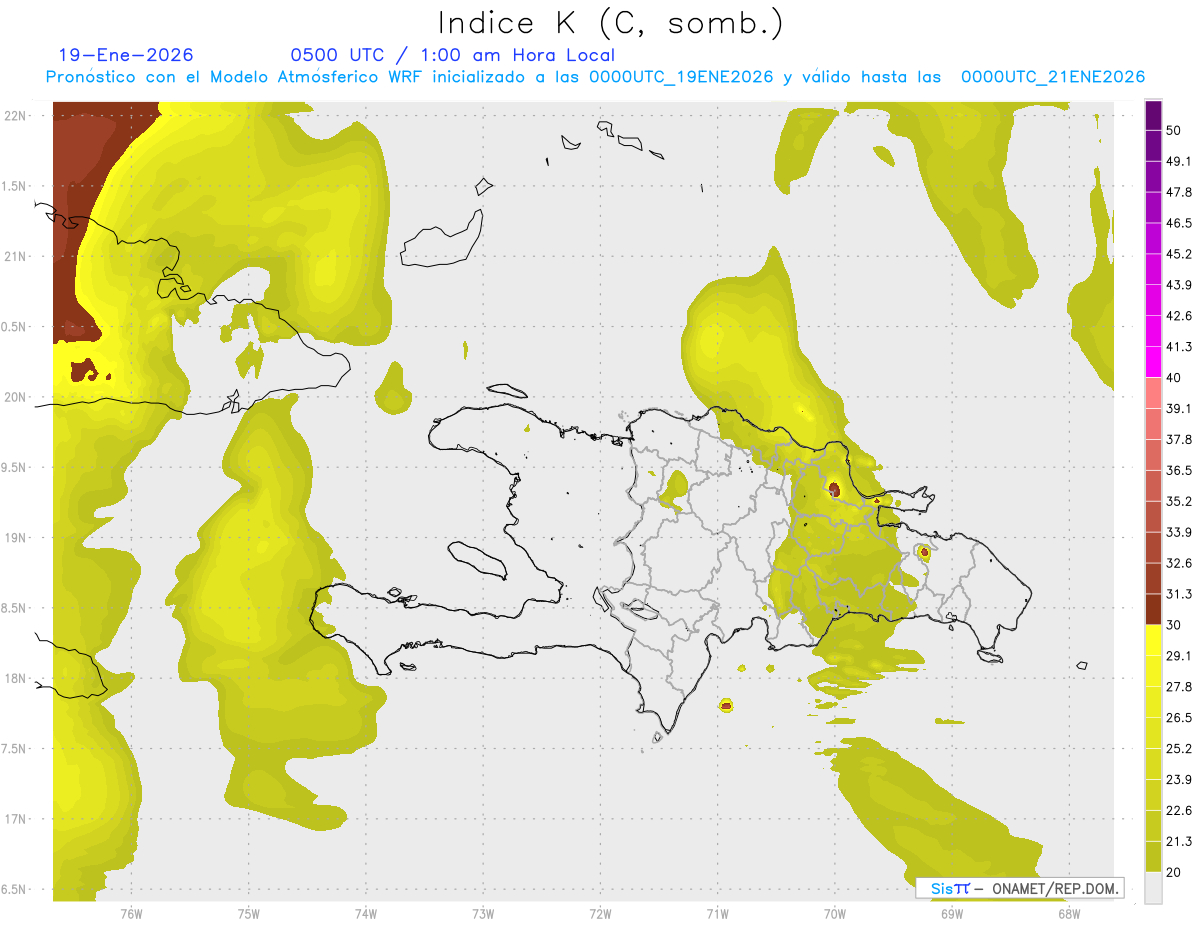This screenshot has width=1200, height=927.
Task: Pick the olive swatch between 20 and 21.3
Action: (1153, 856)
